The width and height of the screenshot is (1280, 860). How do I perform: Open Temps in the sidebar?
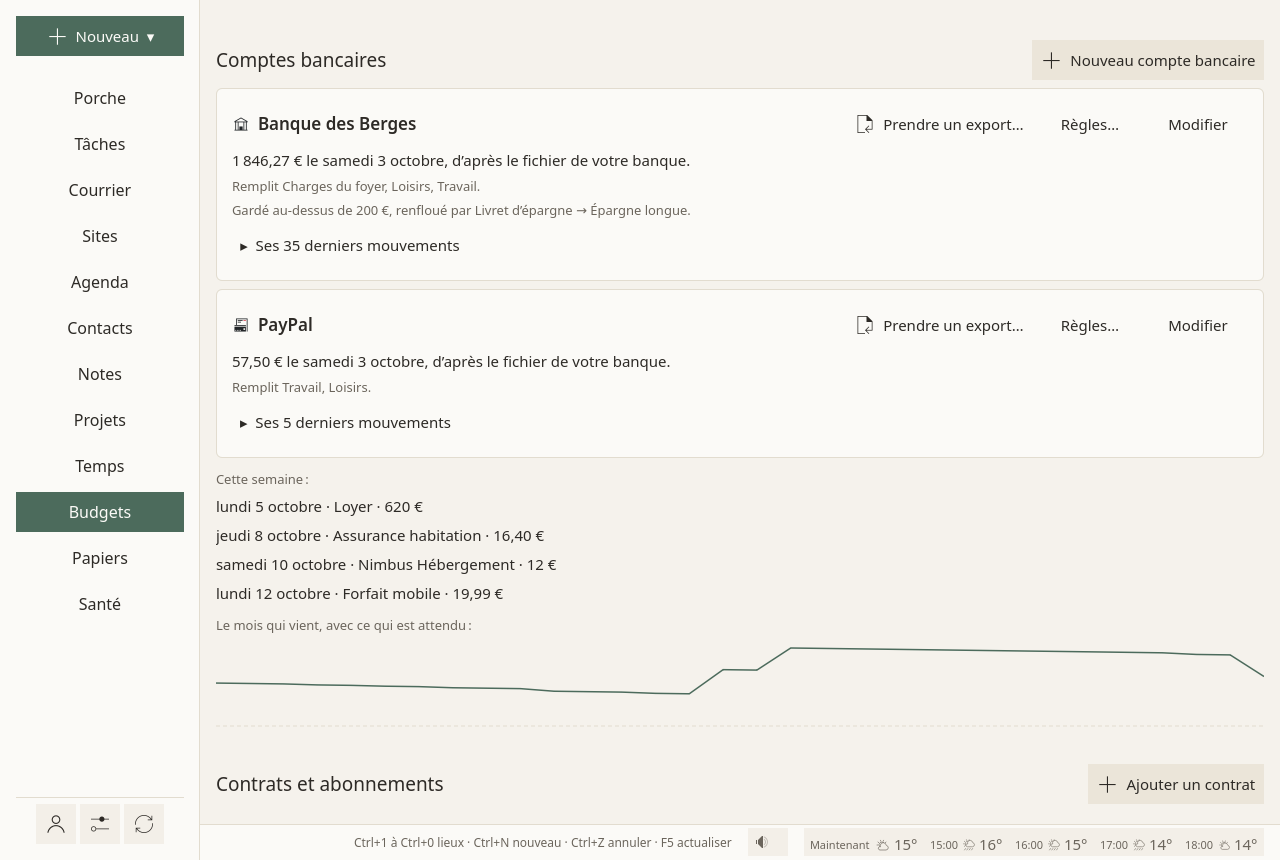tap(100, 466)
